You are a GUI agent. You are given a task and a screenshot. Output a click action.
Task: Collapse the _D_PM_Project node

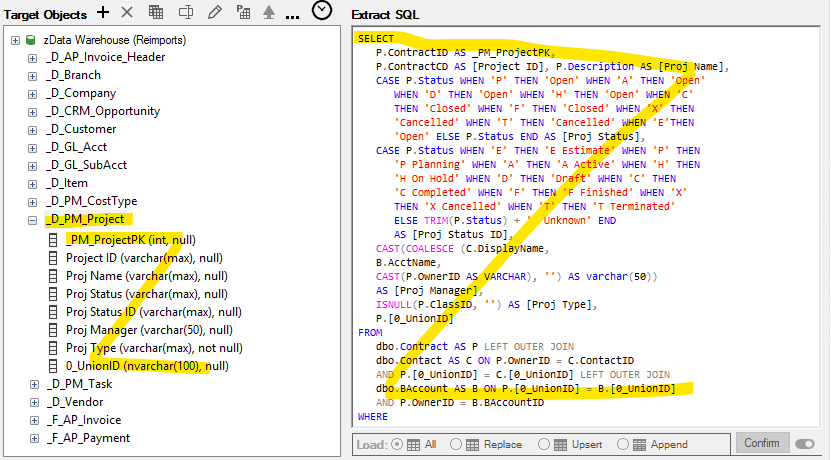coord(32,219)
